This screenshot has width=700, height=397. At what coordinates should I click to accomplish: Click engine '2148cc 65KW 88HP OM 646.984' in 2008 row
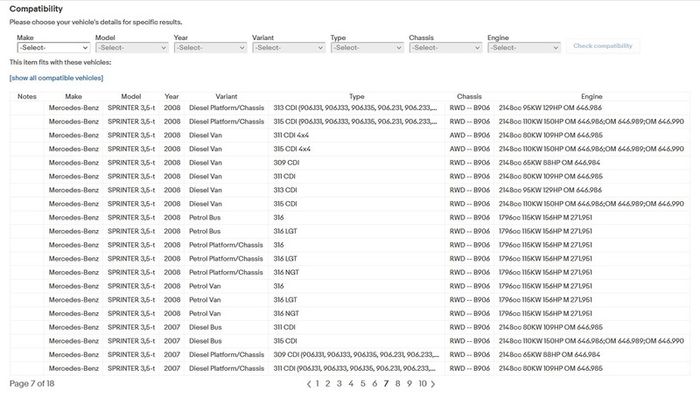pos(550,163)
